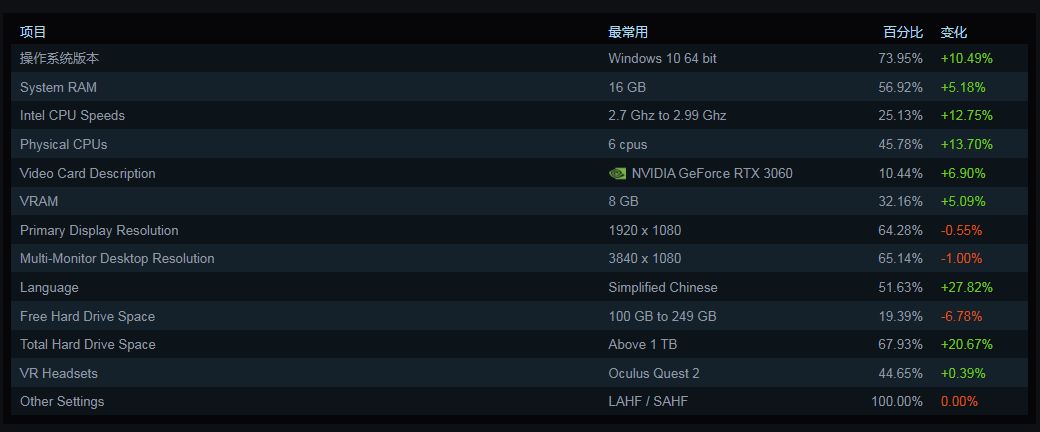The image size is (1040, 432).
Task: Expand the 操作系统版本 row
Action: pyautogui.click(x=519, y=58)
